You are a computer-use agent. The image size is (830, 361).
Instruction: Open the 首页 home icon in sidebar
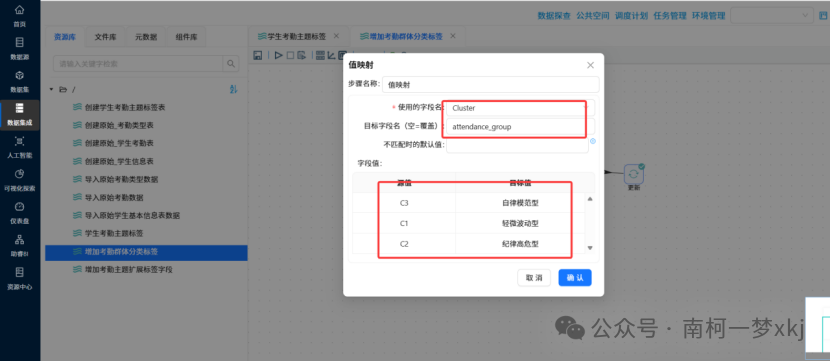click(20, 11)
